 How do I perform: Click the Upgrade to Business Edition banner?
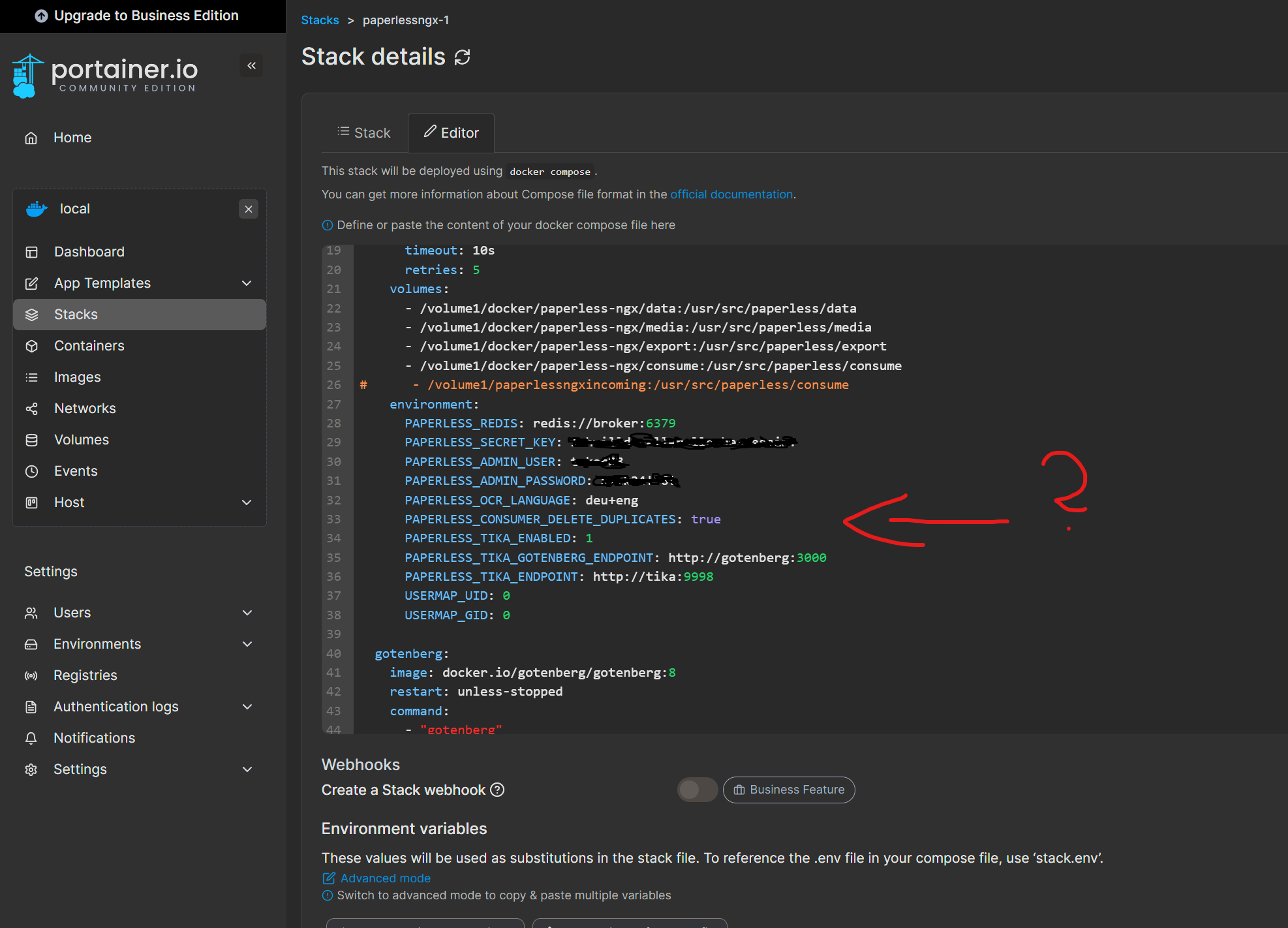pyautogui.click(x=137, y=16)
